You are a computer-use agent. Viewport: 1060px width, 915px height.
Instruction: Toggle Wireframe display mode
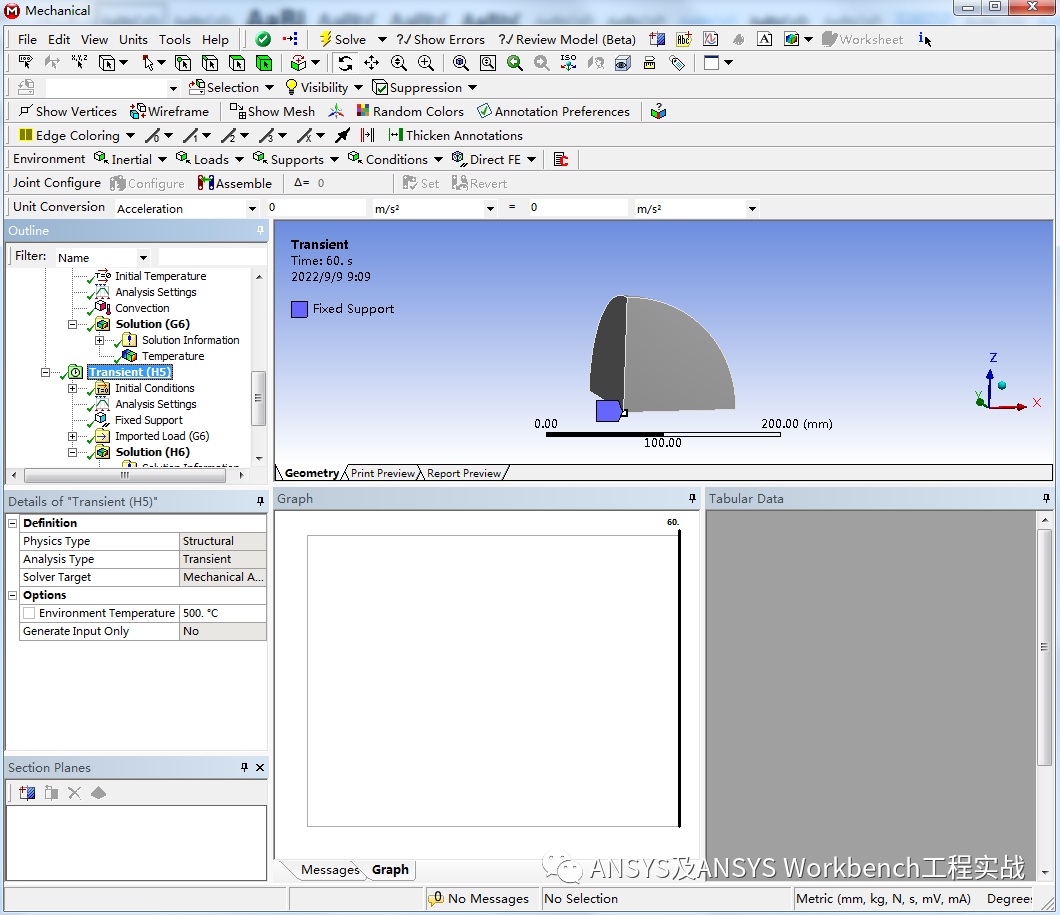click(x=169, y=112)
